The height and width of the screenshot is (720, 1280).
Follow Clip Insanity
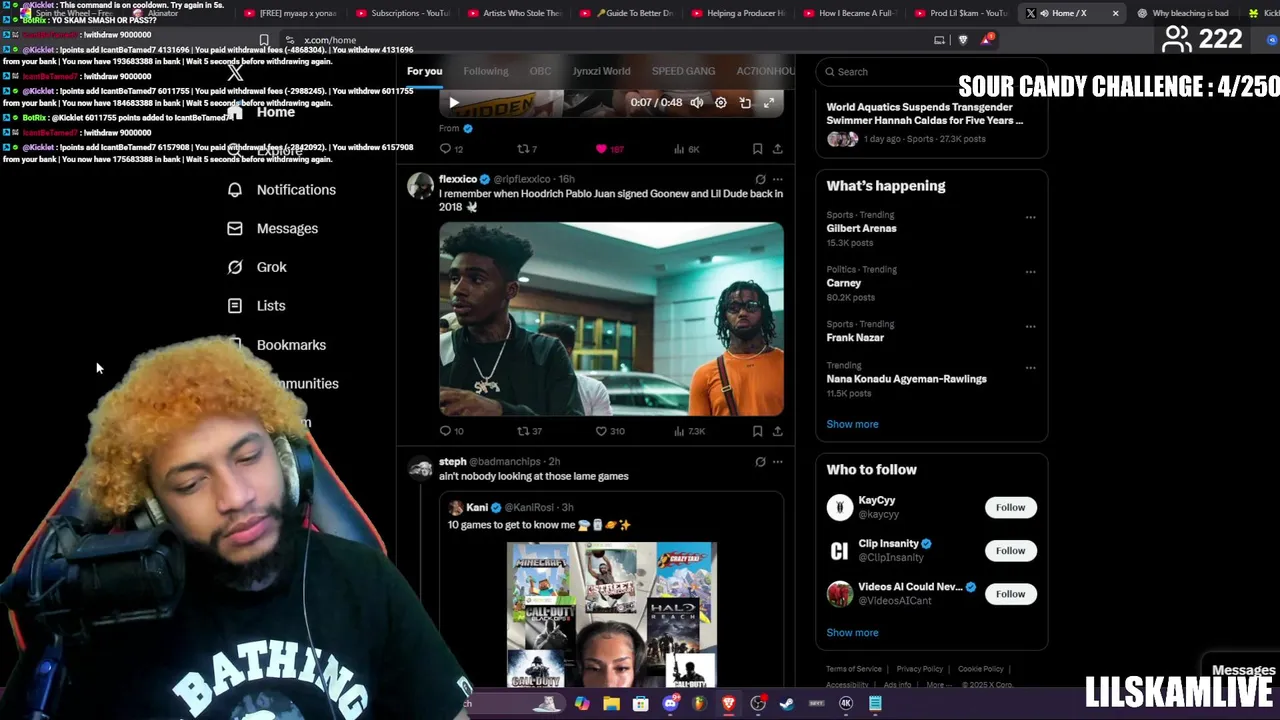pyautogui.click(x=1010, y=550)
